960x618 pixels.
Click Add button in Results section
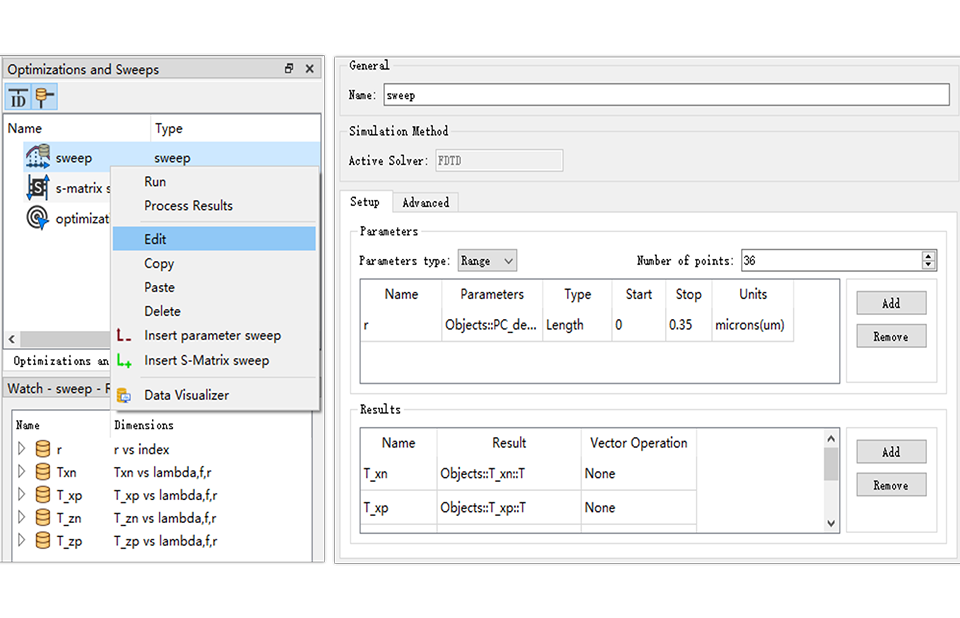pyautogui.click(x=891, y=452)
